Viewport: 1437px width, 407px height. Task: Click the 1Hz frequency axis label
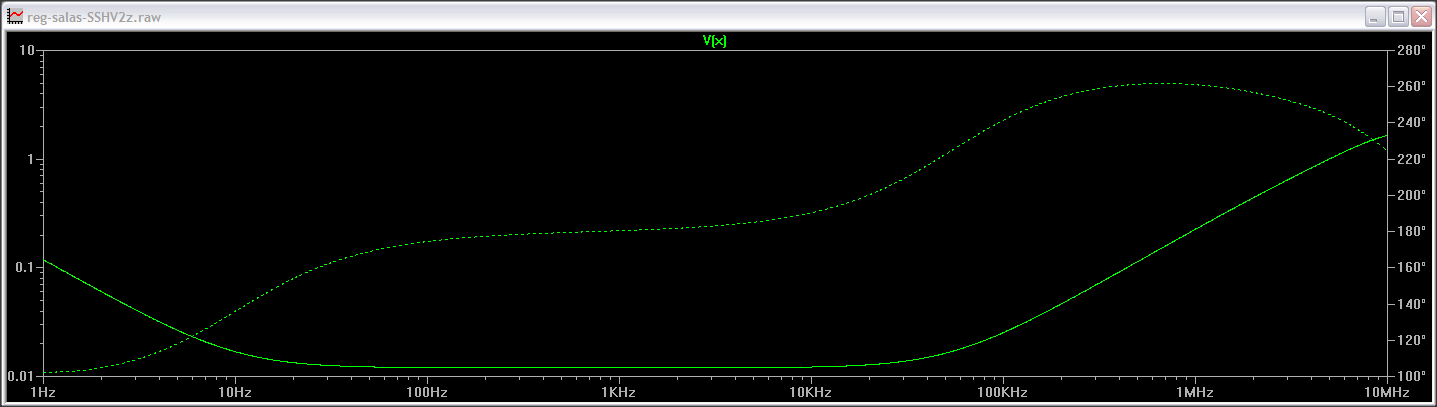[44, 392]
